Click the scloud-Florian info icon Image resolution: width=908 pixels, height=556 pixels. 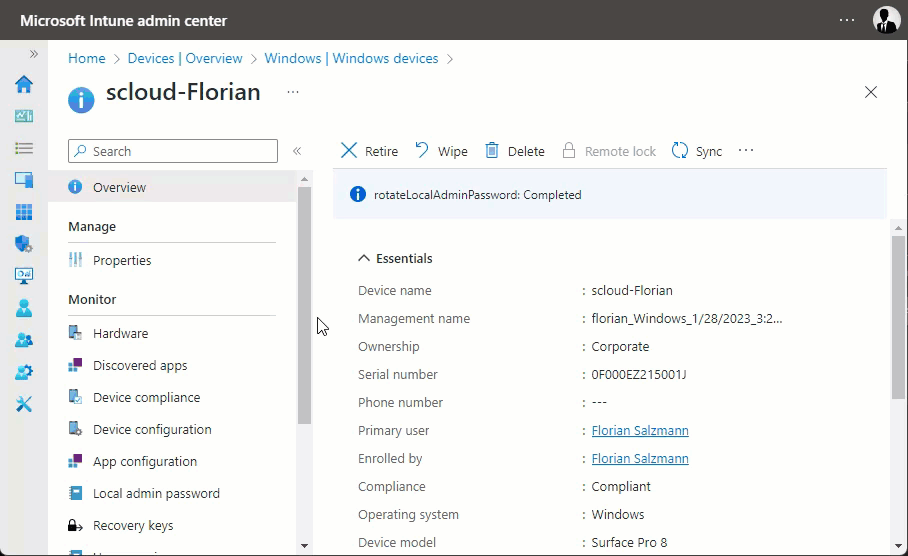point(81,100)
